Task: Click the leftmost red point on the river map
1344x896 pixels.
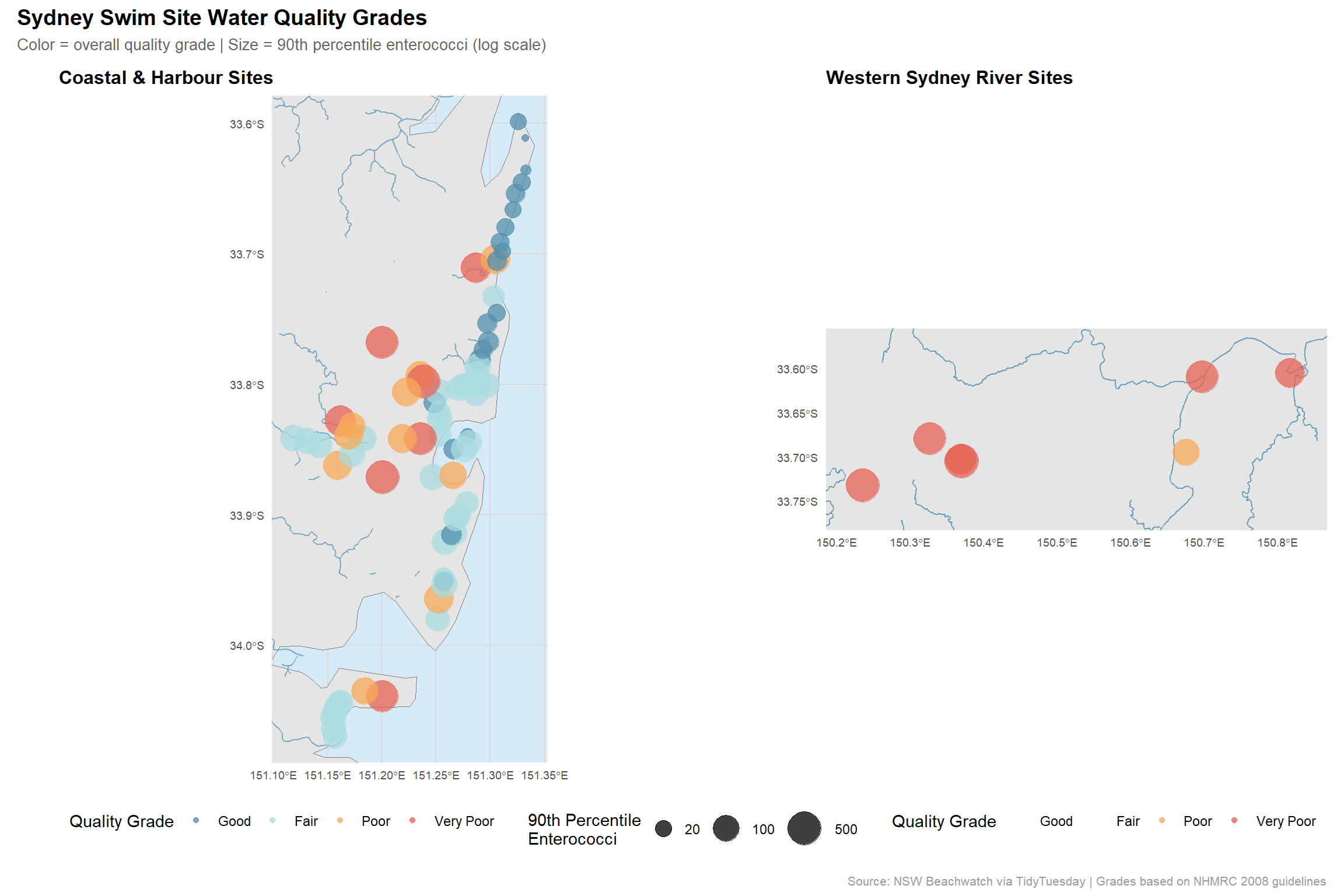Action: [862, 485]
